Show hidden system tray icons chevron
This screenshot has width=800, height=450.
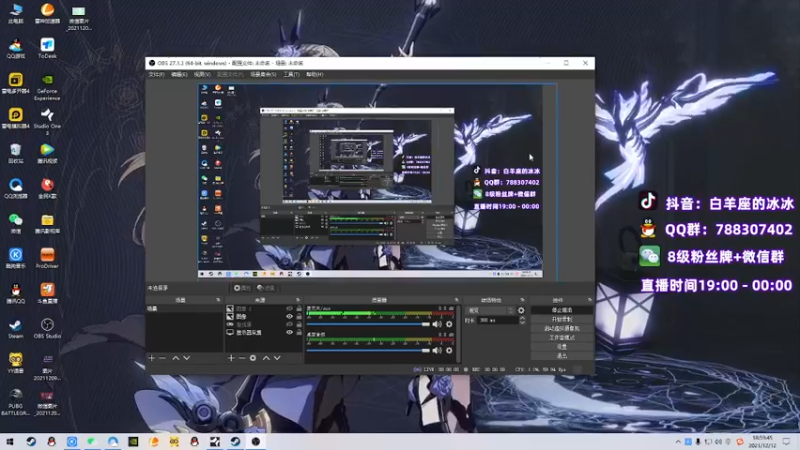(678, 442)
